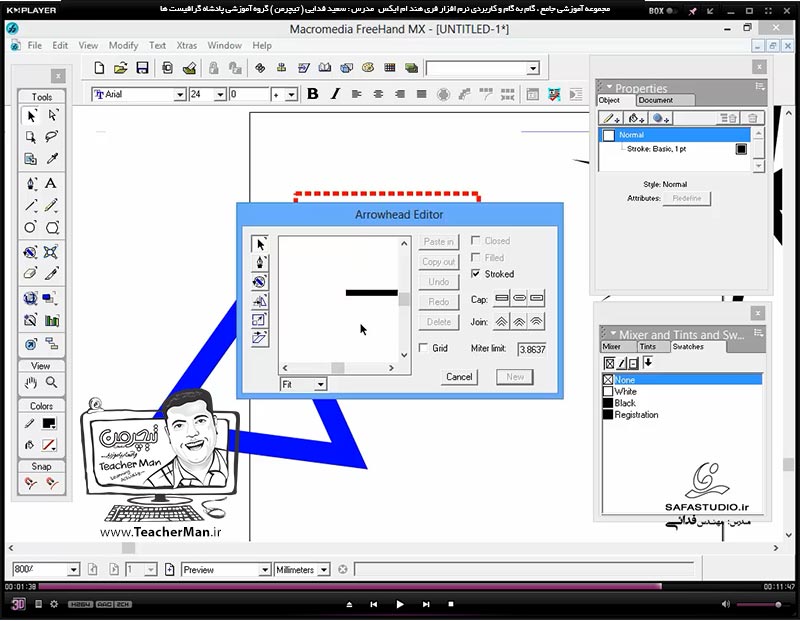Select the Lasso tool
800x621 pixels.
[x=52, y=137]
